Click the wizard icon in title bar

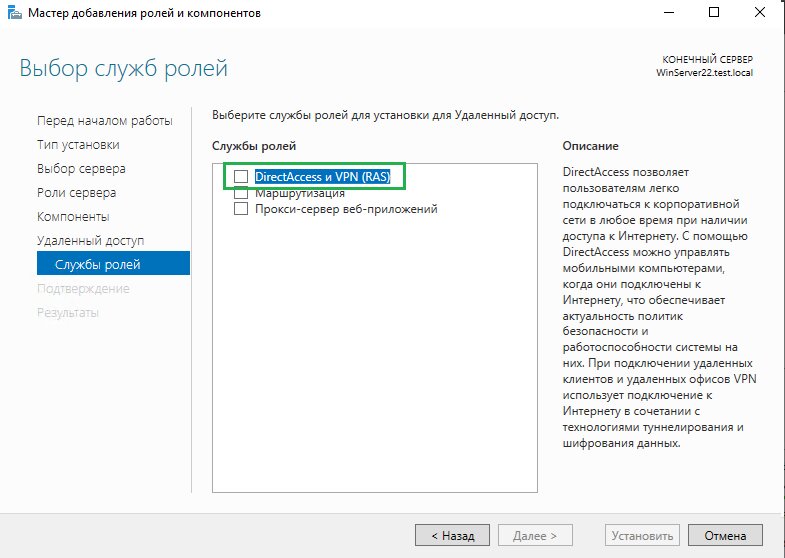coord(15,12)
